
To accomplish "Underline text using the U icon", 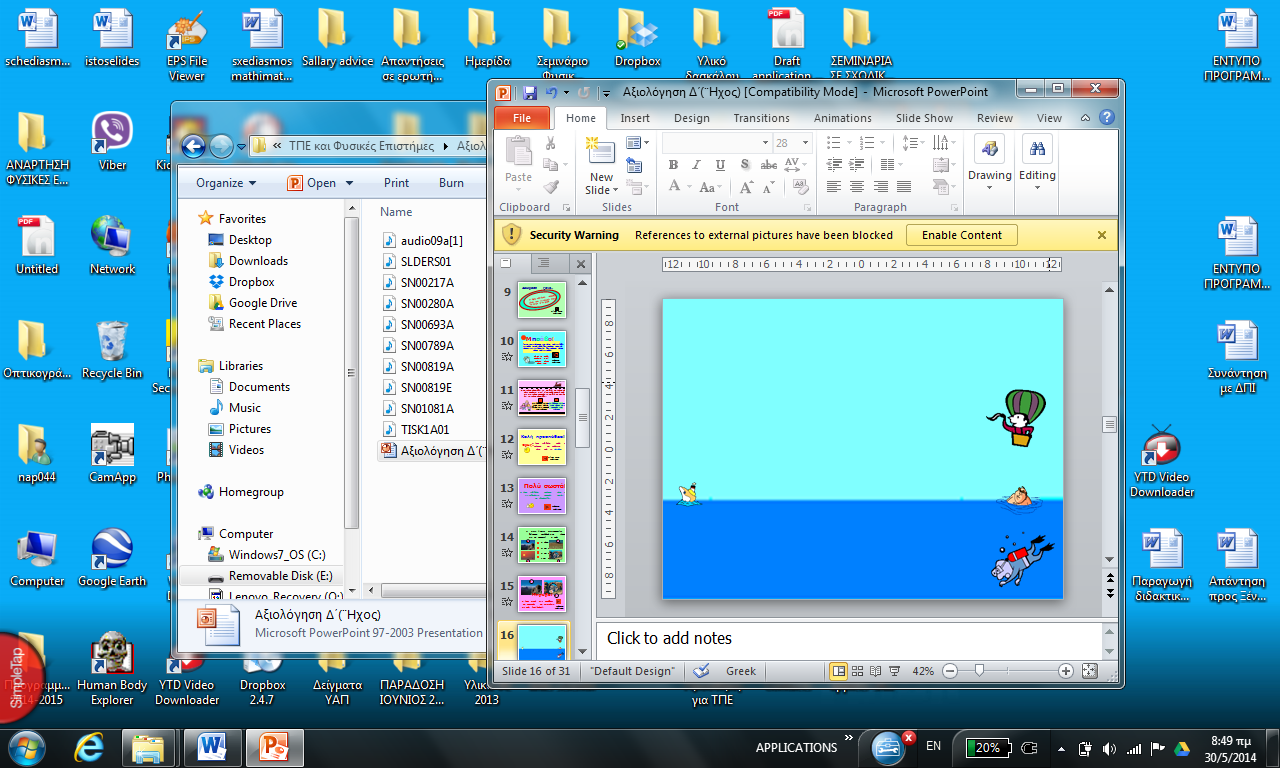I will coord(721,165).
